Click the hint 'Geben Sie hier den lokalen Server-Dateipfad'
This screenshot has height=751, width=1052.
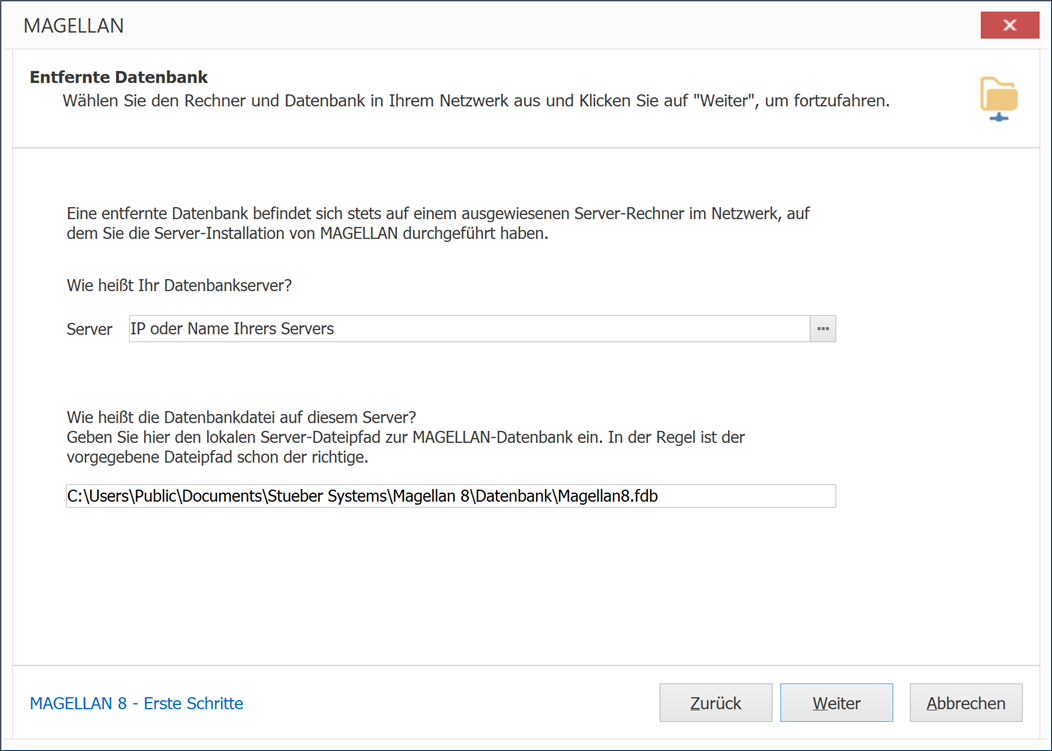(406, 447)
